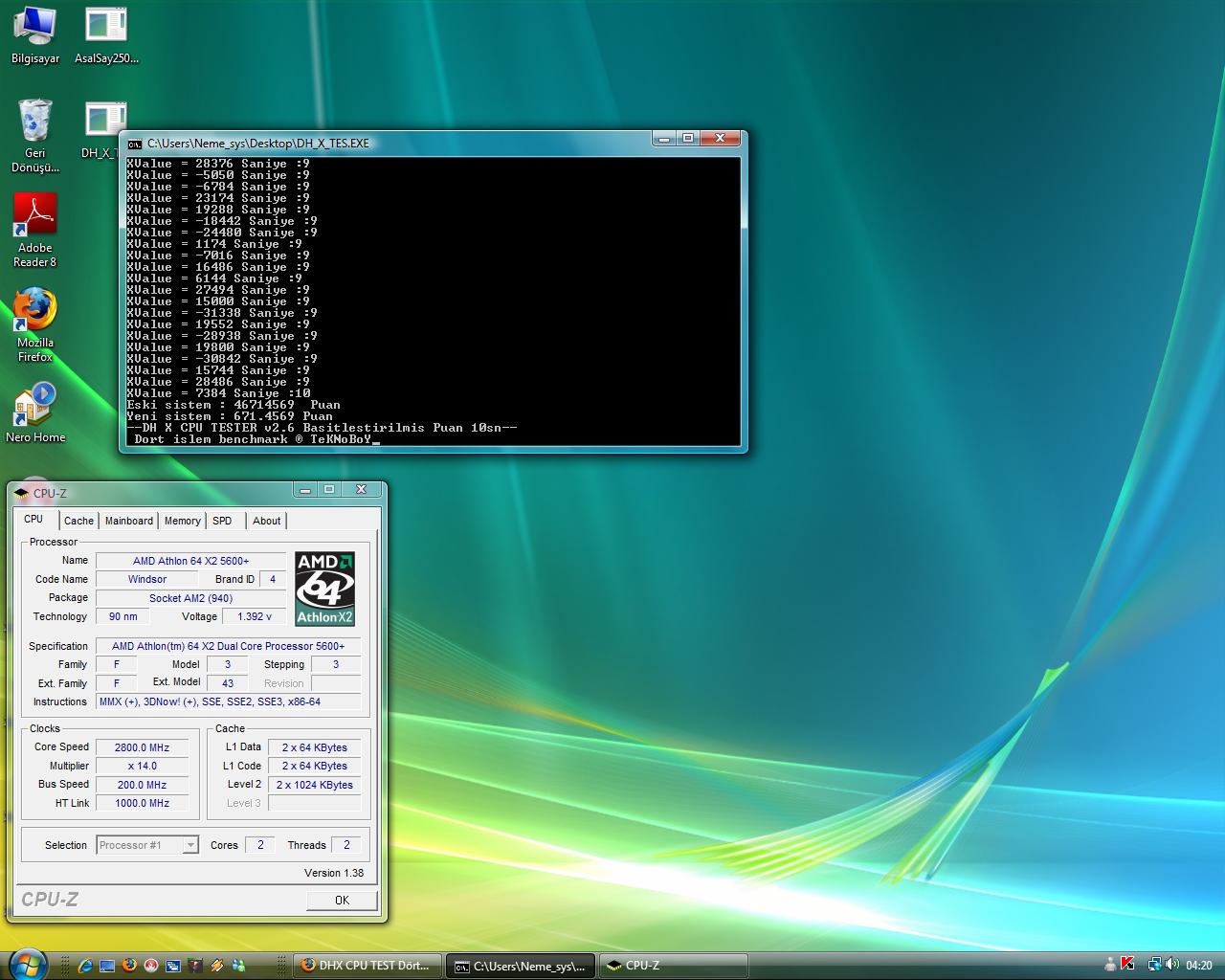1225x980 pixels.
Task: Open AsalSay250 desktop shortcut
Action: pyautogui.click(x=106, y=35)
